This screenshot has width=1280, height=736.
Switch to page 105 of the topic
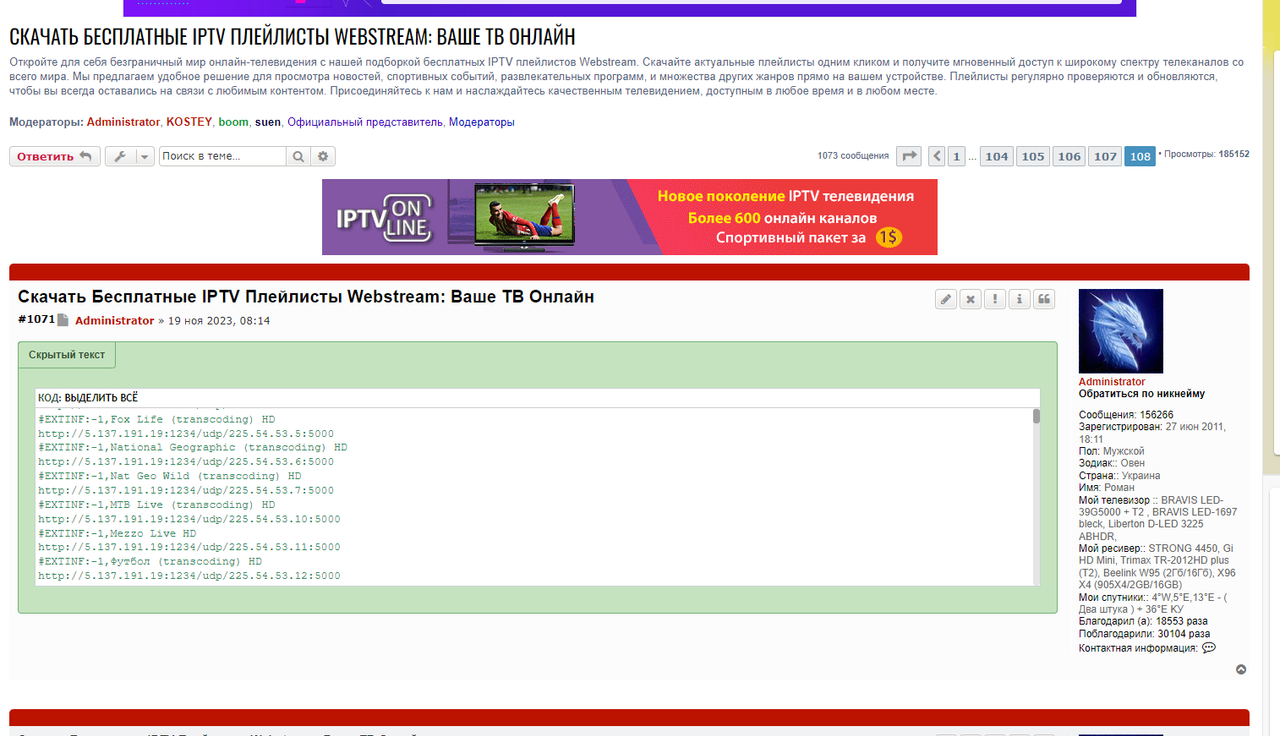[x=1032, y=156]
